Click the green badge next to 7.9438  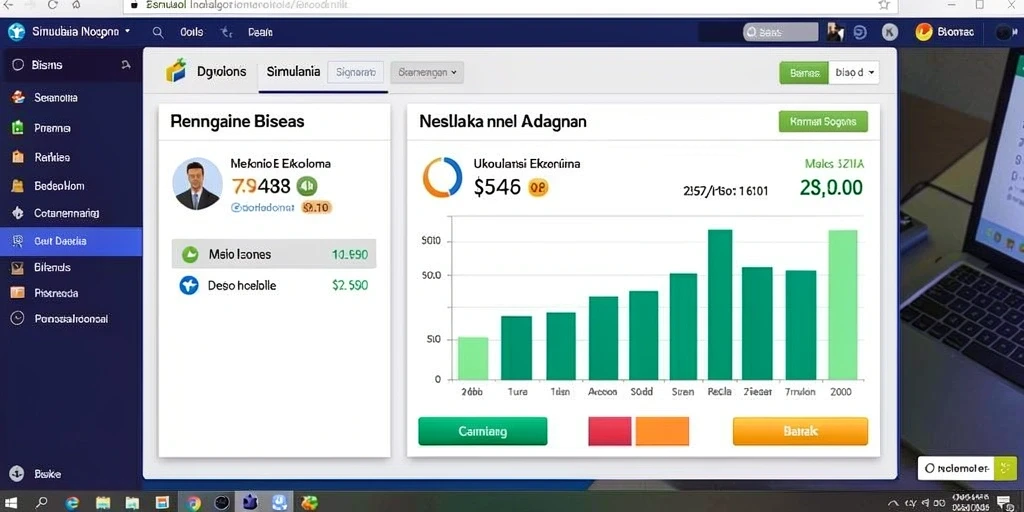[x=307, y=186]
